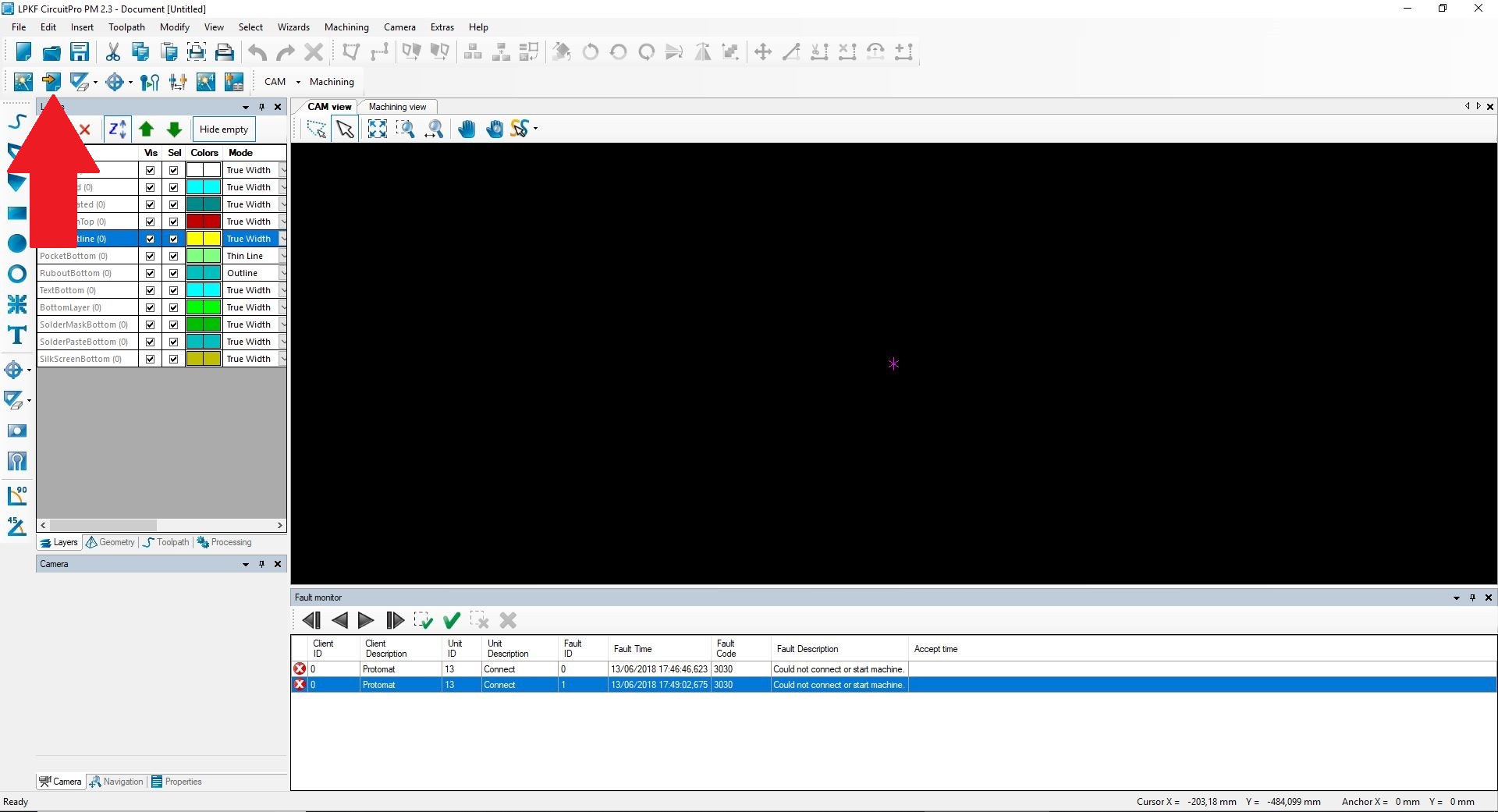Expand the CAM dropdown arrow in toolbar
The width and height of the screenshot is (1498, 812).
point(298,82)
